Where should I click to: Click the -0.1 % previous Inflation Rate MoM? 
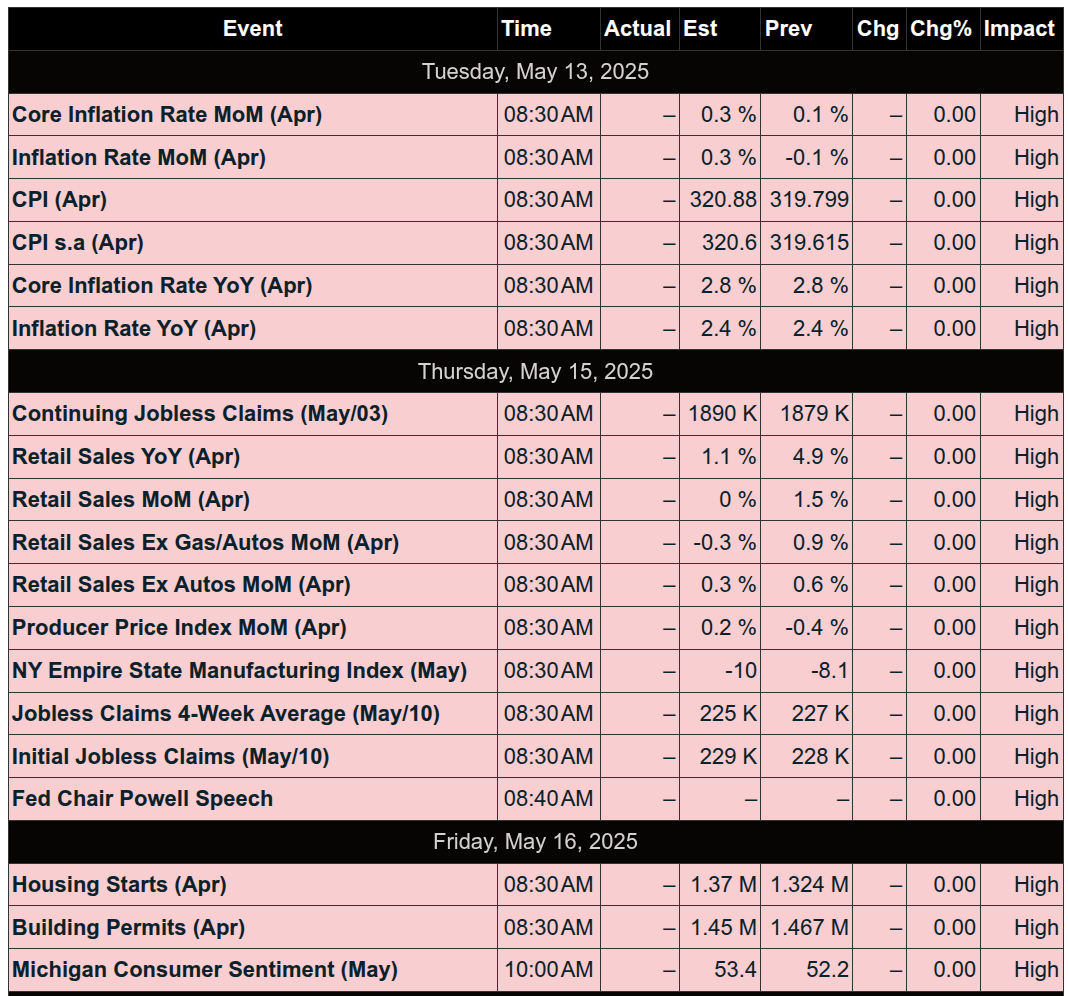point(817,157)
